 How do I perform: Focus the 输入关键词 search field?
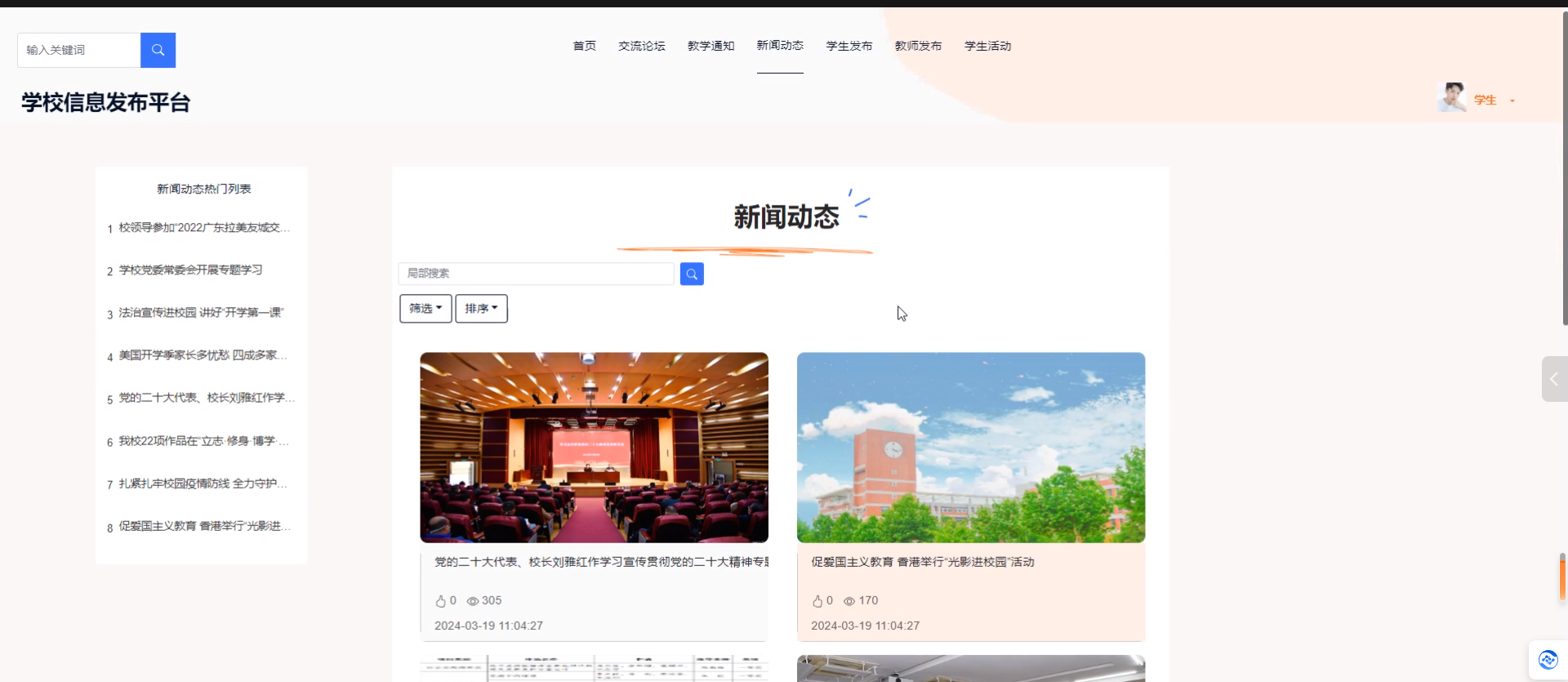click(x=79, y=50)
